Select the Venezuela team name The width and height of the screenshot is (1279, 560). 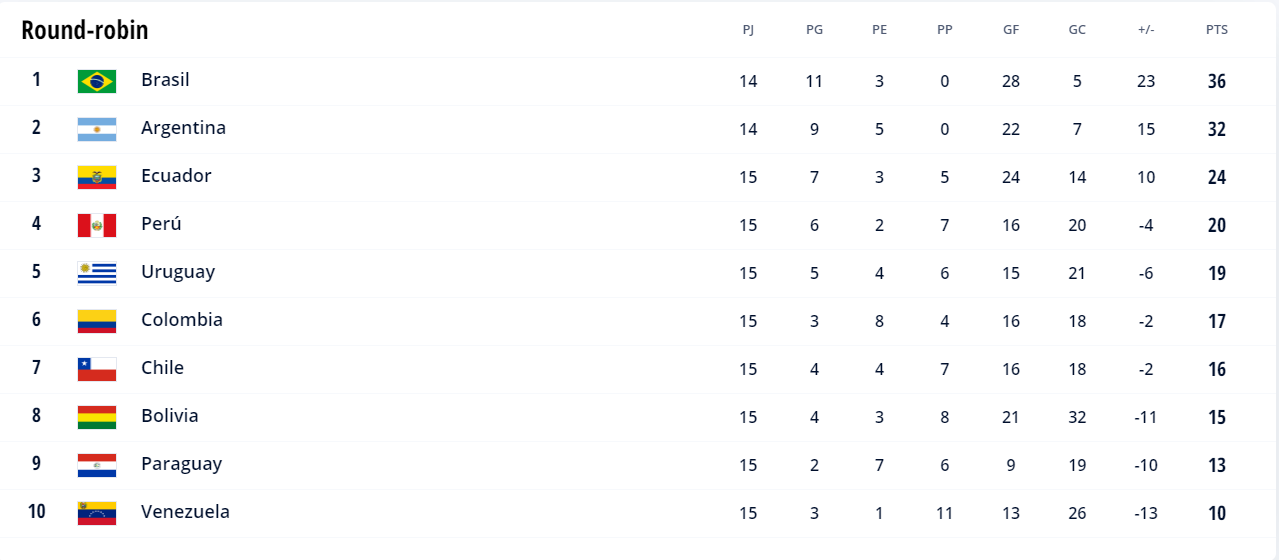[x=185, y=512]
